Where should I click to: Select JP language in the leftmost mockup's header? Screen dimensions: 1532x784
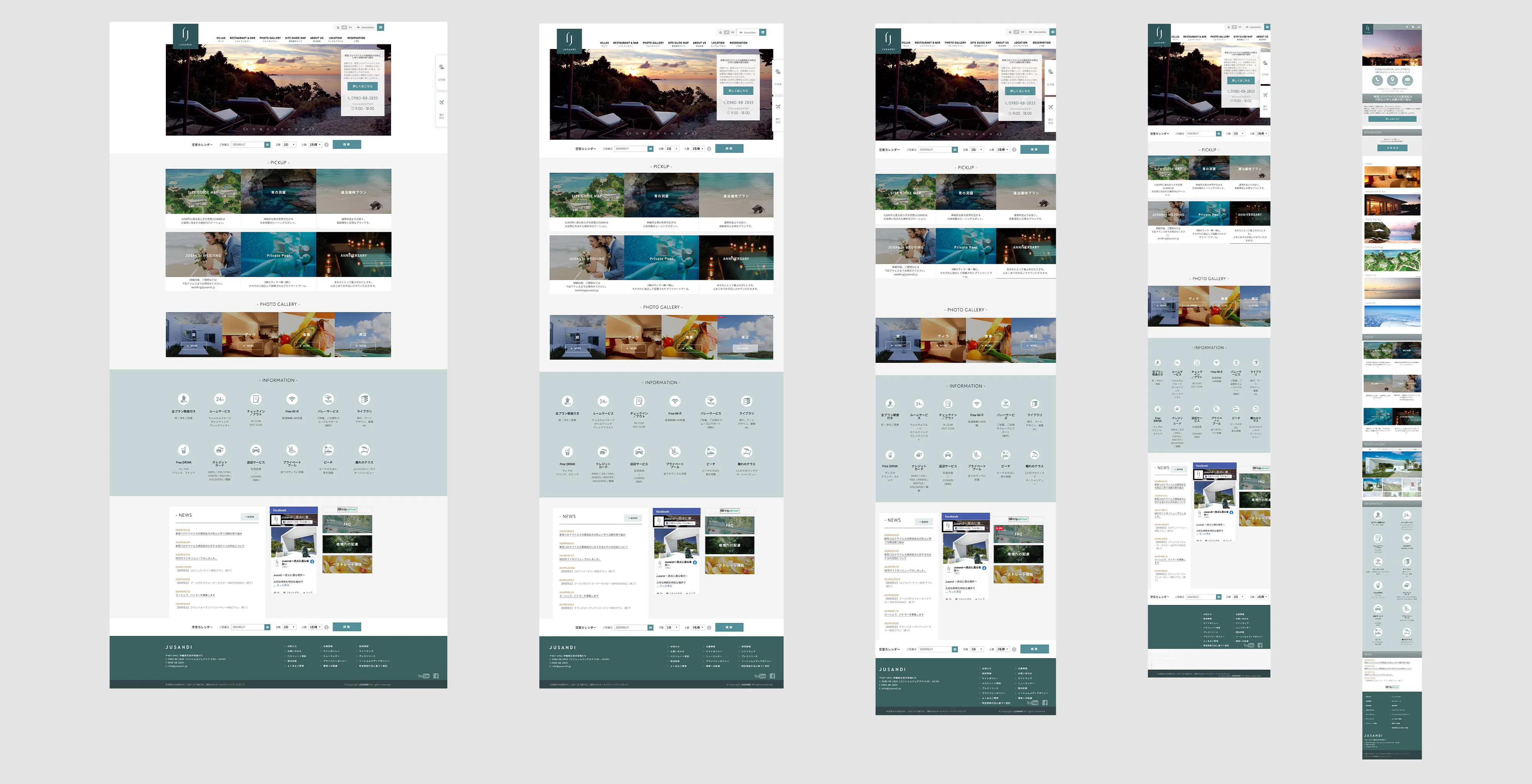pos(344,27)
